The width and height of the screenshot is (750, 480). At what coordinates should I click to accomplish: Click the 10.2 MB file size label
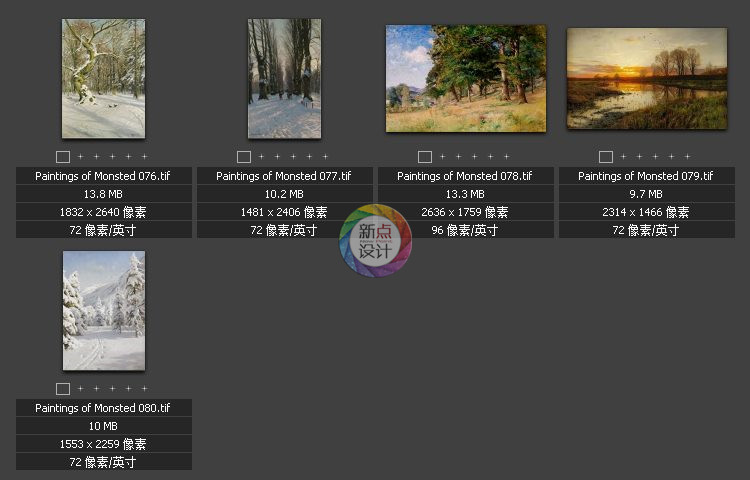284,194
